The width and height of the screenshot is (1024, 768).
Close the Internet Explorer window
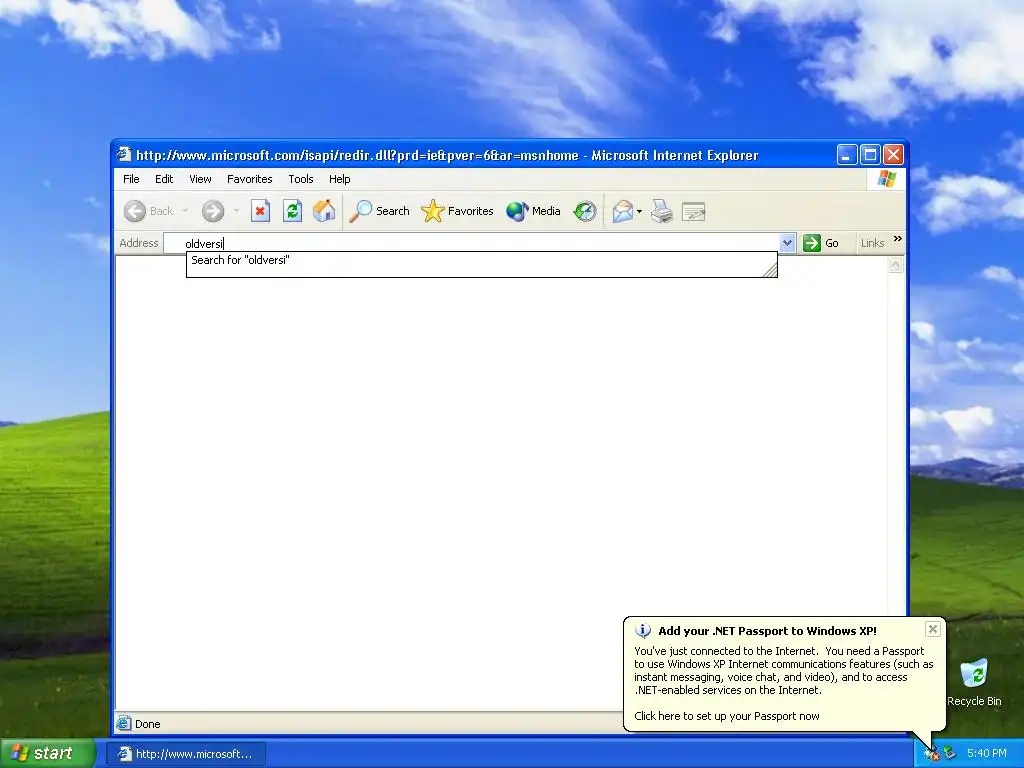893,155
